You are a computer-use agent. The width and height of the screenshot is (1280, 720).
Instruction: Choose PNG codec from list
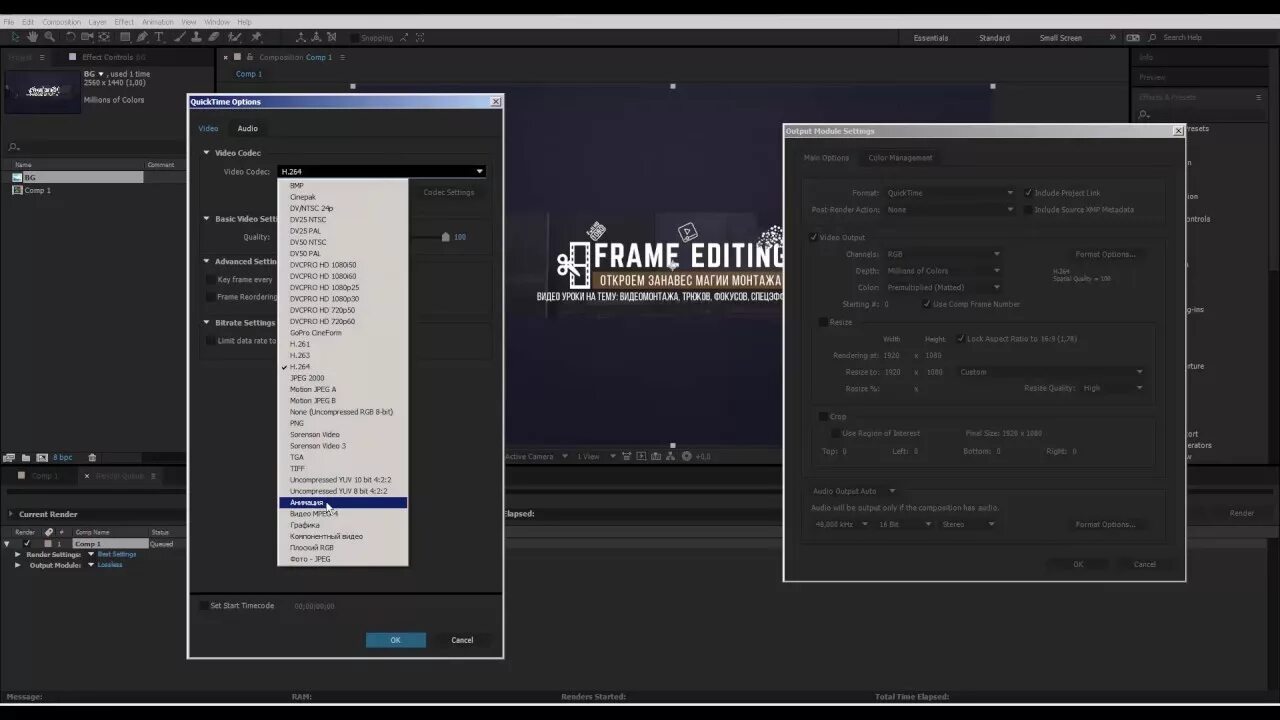tap(343, 423)
